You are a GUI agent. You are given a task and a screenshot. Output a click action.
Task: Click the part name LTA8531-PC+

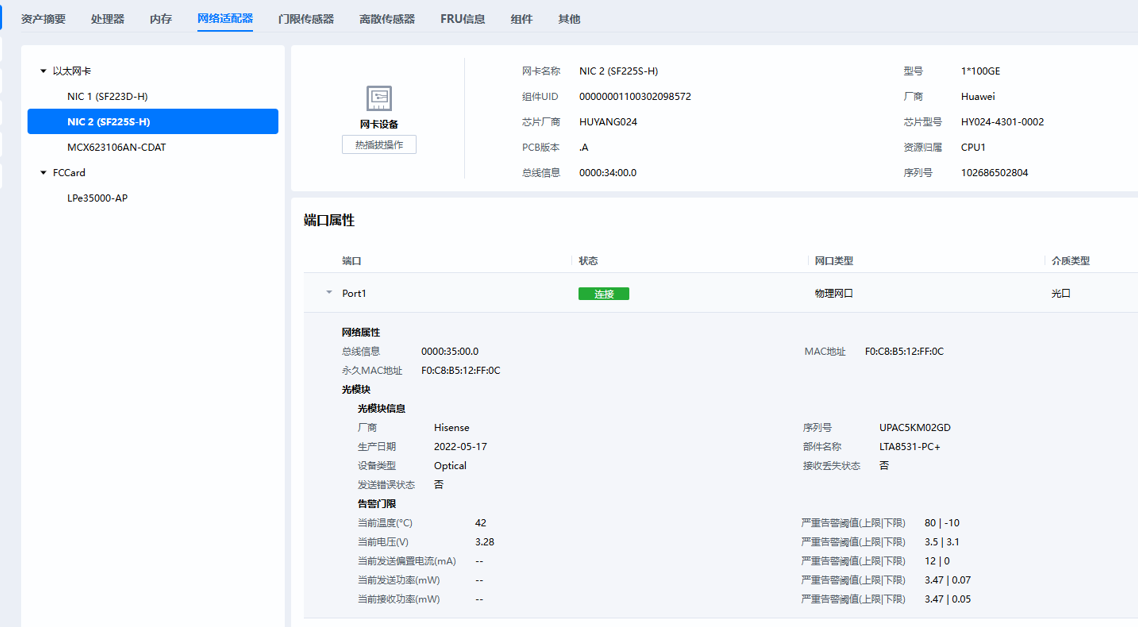pyautogui.click(x=909, y=446)
